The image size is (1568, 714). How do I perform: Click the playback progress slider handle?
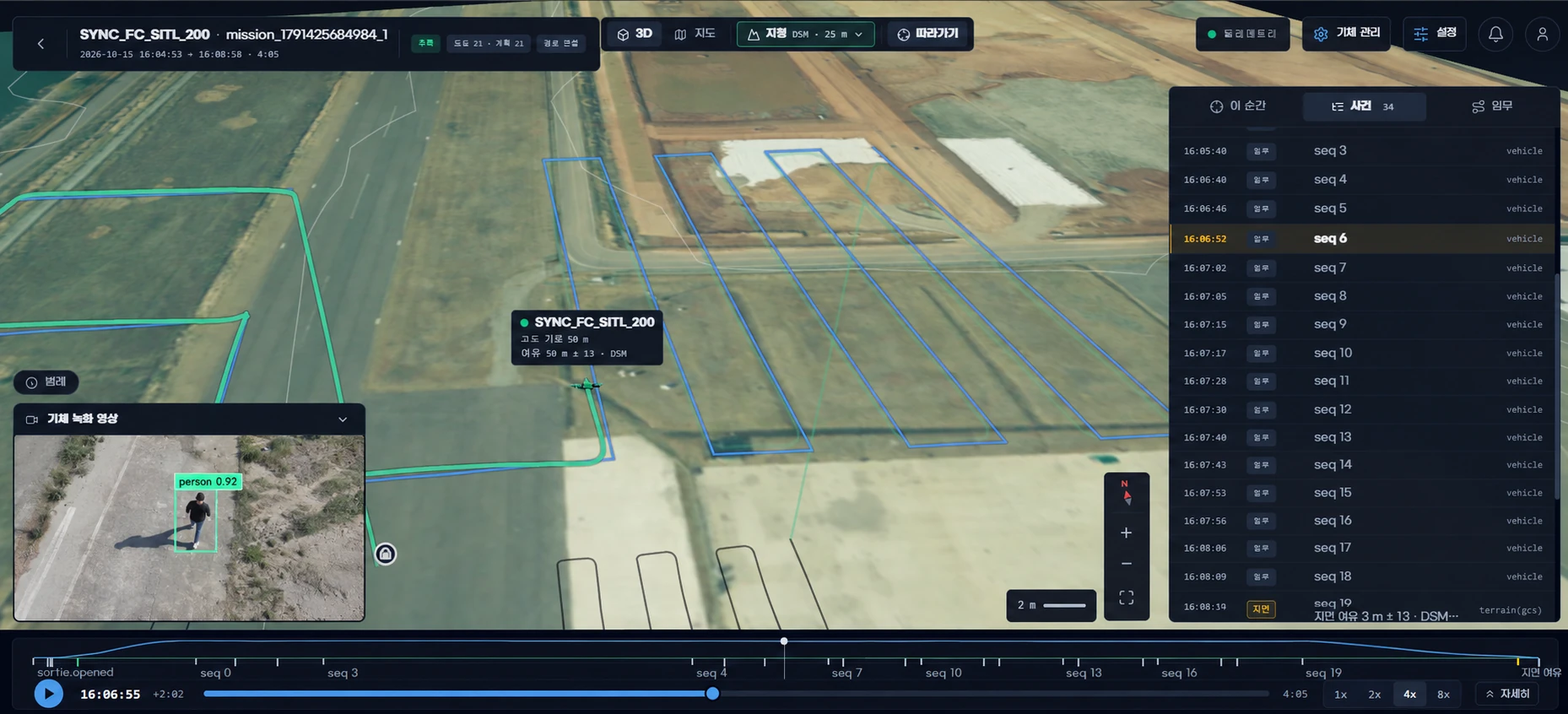(x=713, y=694)
